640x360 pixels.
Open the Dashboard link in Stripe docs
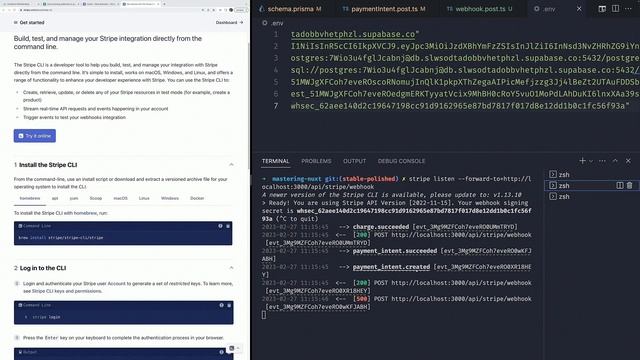click(x=229, y=22)
